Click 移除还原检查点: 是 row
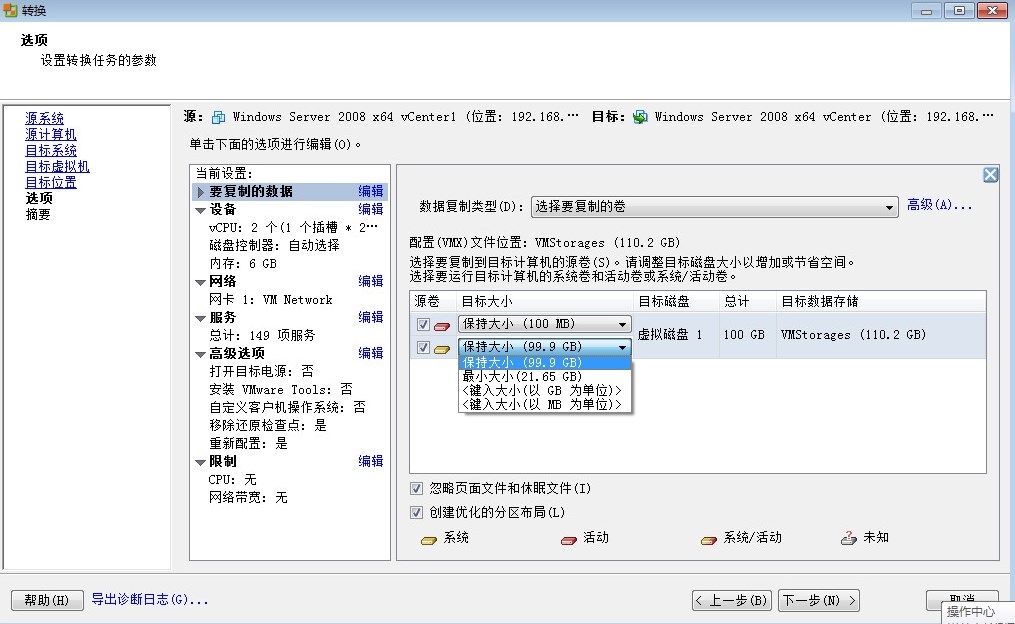The image size is (1015, 624). (268, 425)
